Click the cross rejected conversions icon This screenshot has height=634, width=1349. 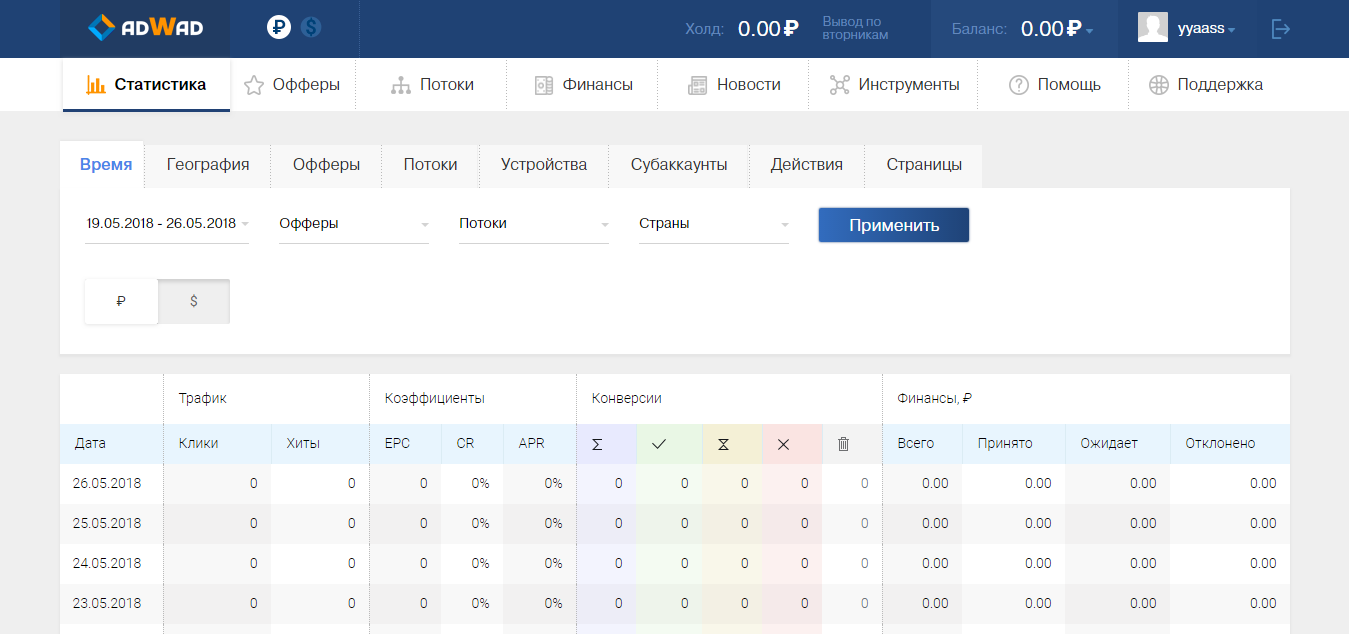[783, 444]
